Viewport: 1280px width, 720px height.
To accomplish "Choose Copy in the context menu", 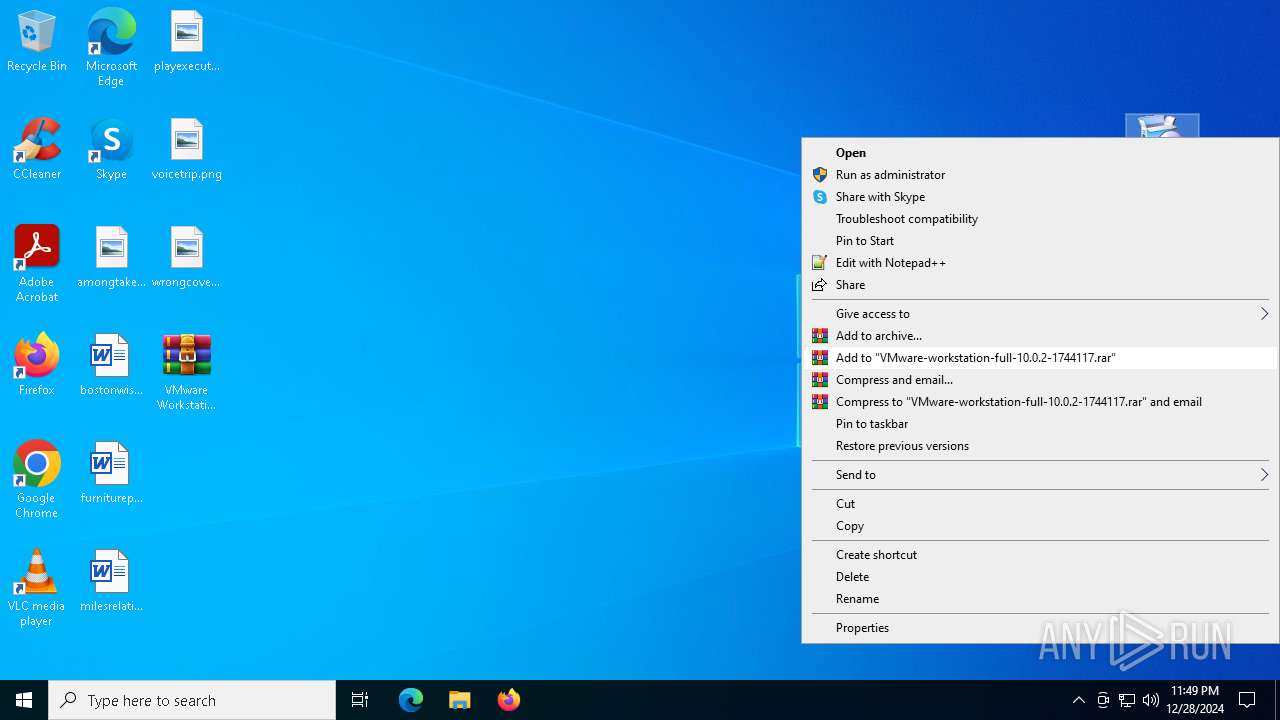I will pos(1040,526).
